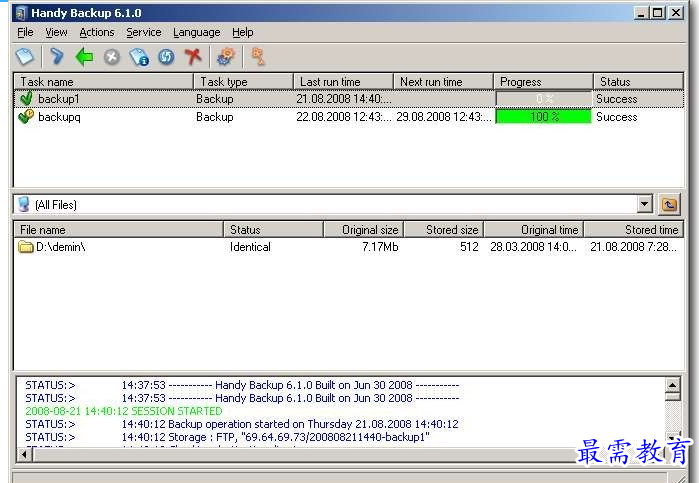
Task: Open the Help menu
Action: [243, 33]
